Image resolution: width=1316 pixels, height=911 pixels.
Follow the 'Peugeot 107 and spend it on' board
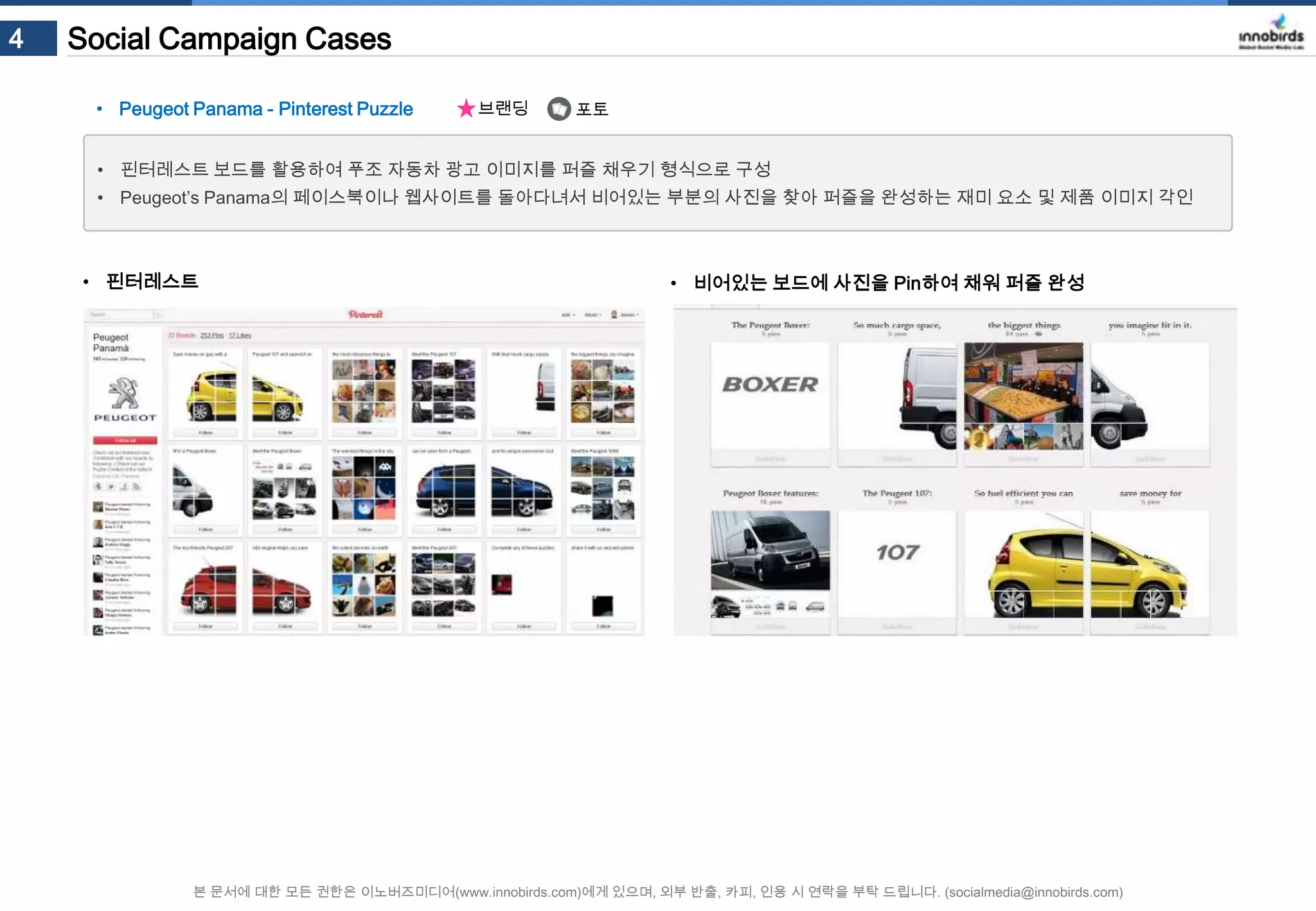(285, 432)
